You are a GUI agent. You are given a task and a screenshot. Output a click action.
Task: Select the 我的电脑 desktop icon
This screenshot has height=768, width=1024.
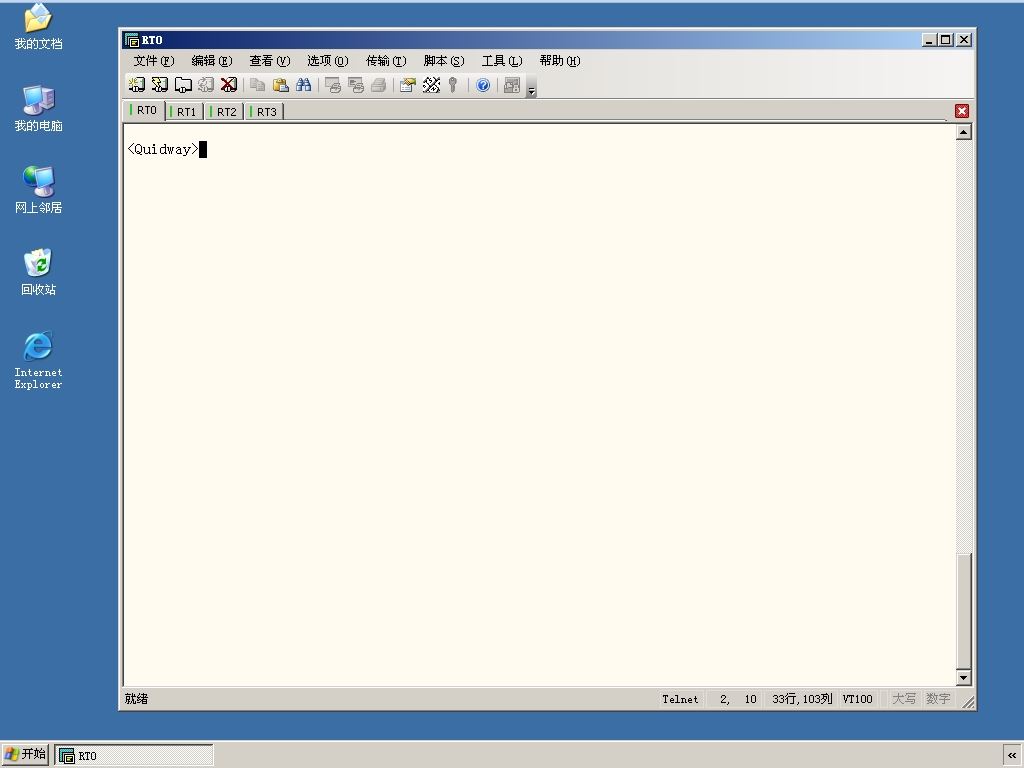[x=39, y=108]
